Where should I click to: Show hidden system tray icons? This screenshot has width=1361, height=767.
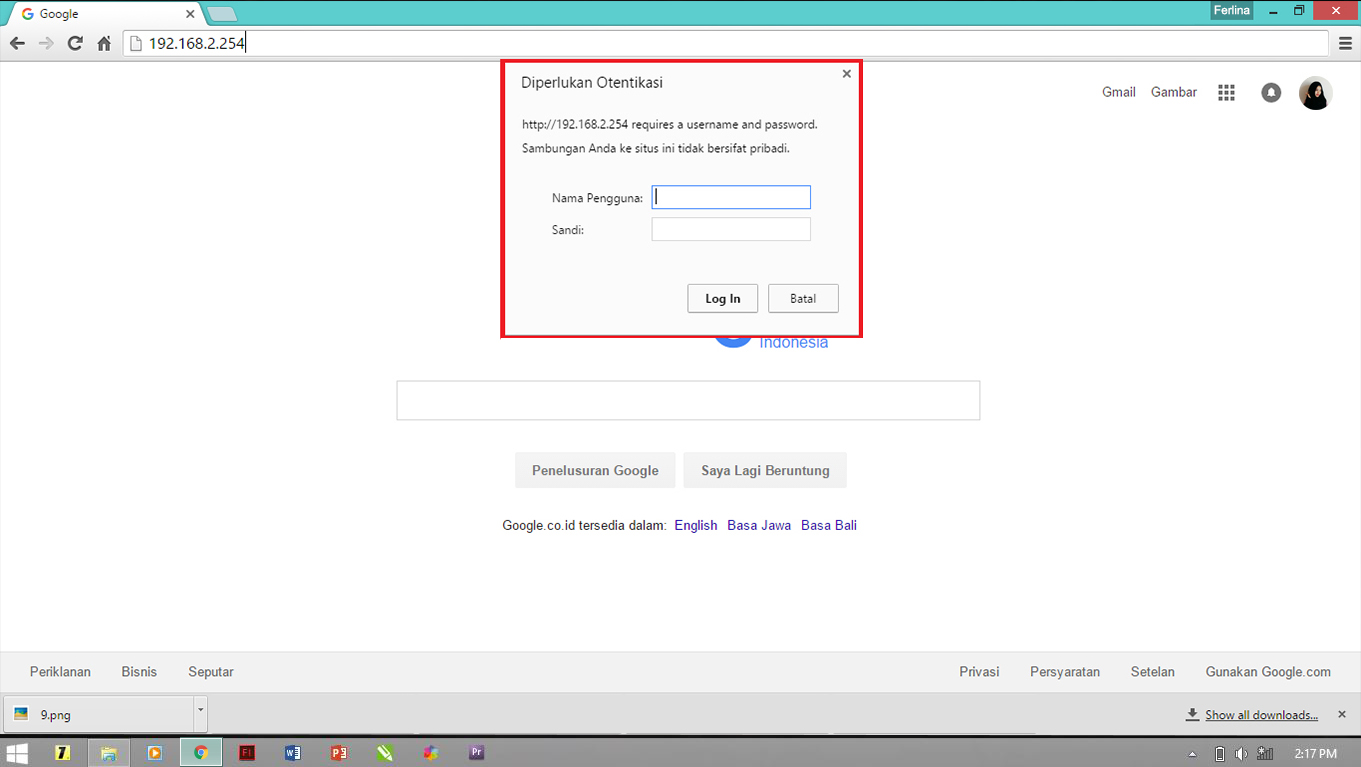click(x=1192, y=754)
